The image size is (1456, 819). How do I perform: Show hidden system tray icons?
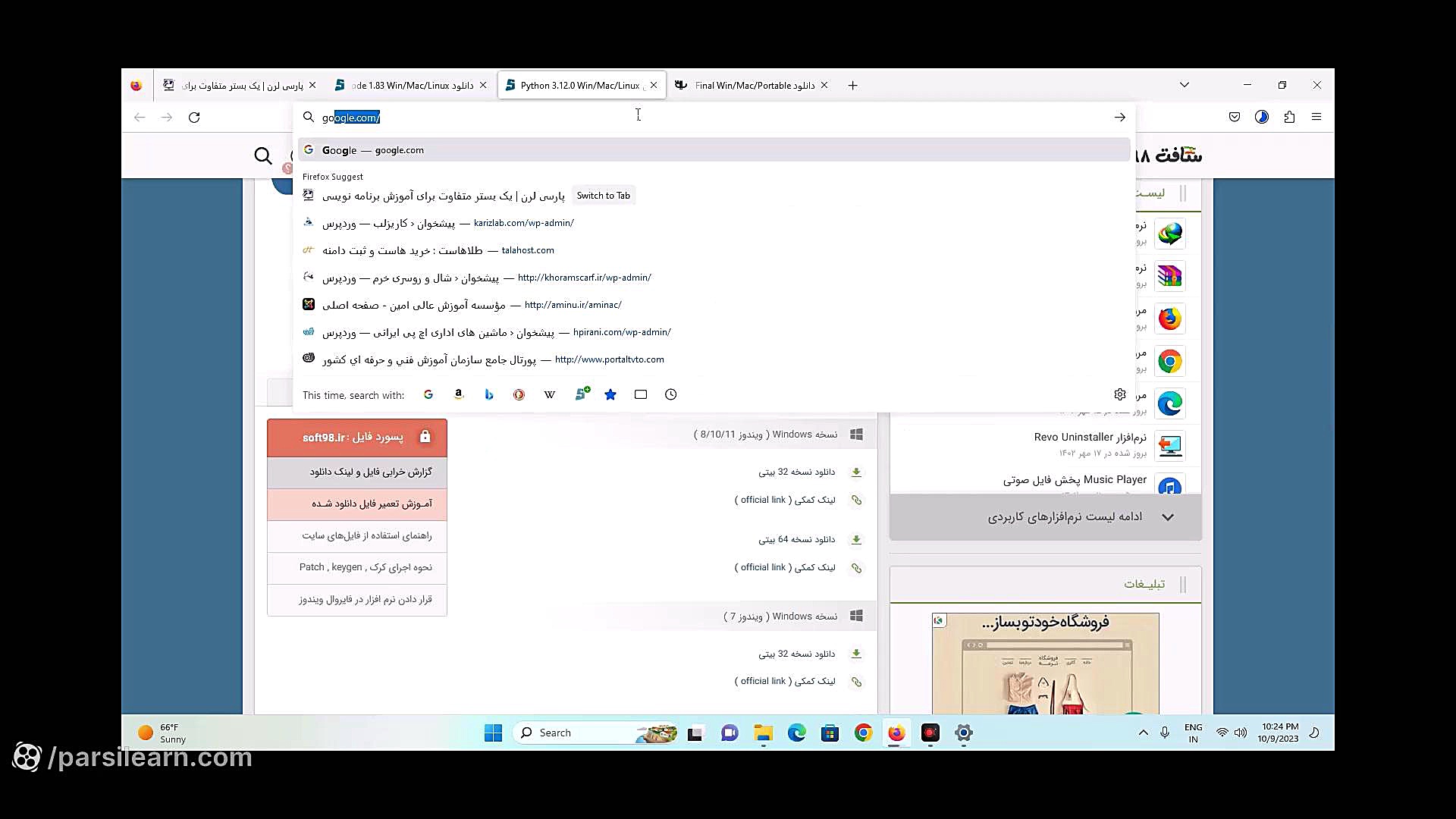click(1143, 733)
